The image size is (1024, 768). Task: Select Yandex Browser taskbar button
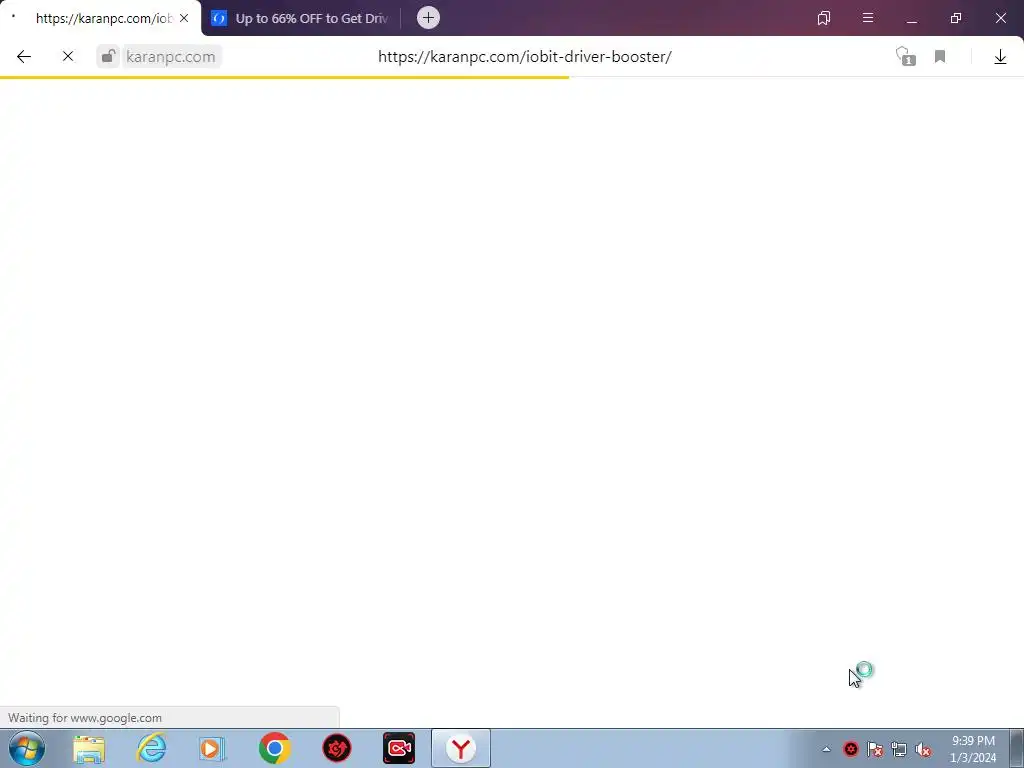click(x=461, y=748)
